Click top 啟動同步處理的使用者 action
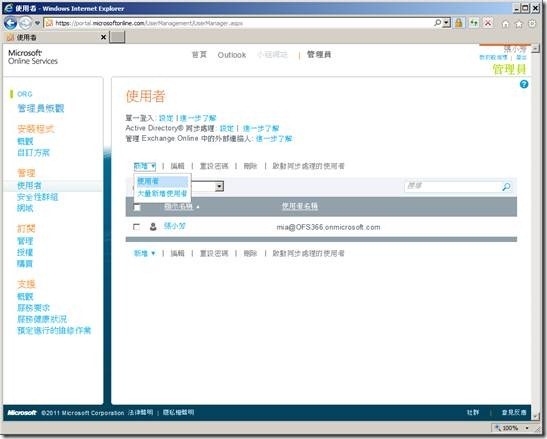Viewport: 547px width, 439px height. pos(308,166)
